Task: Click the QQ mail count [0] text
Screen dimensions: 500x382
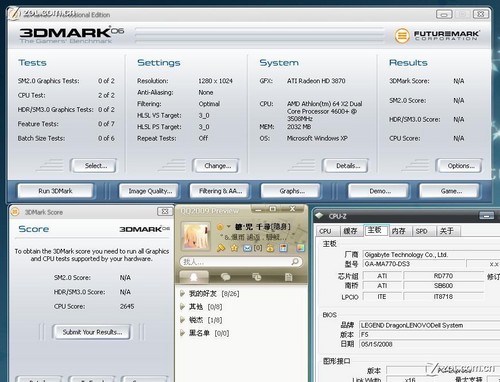Action: 258,248
